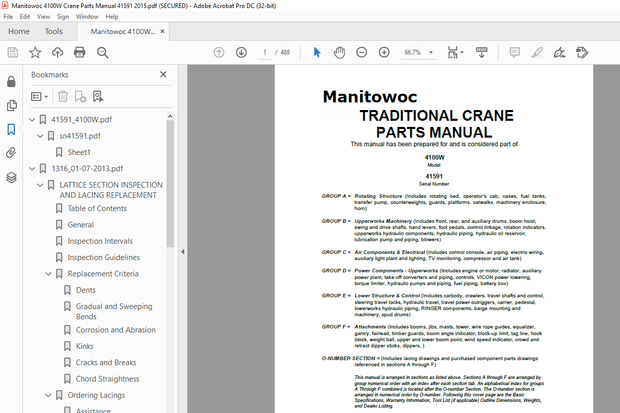Open the File menu
620x413 pixels.
point(8,17)
